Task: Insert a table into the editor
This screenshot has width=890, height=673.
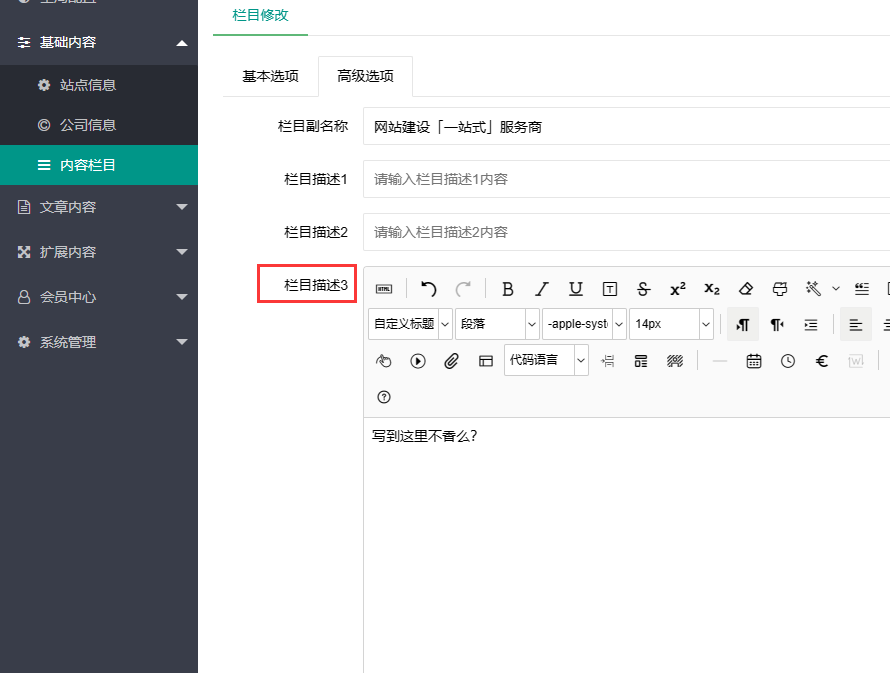Action: tap(485, 360)
